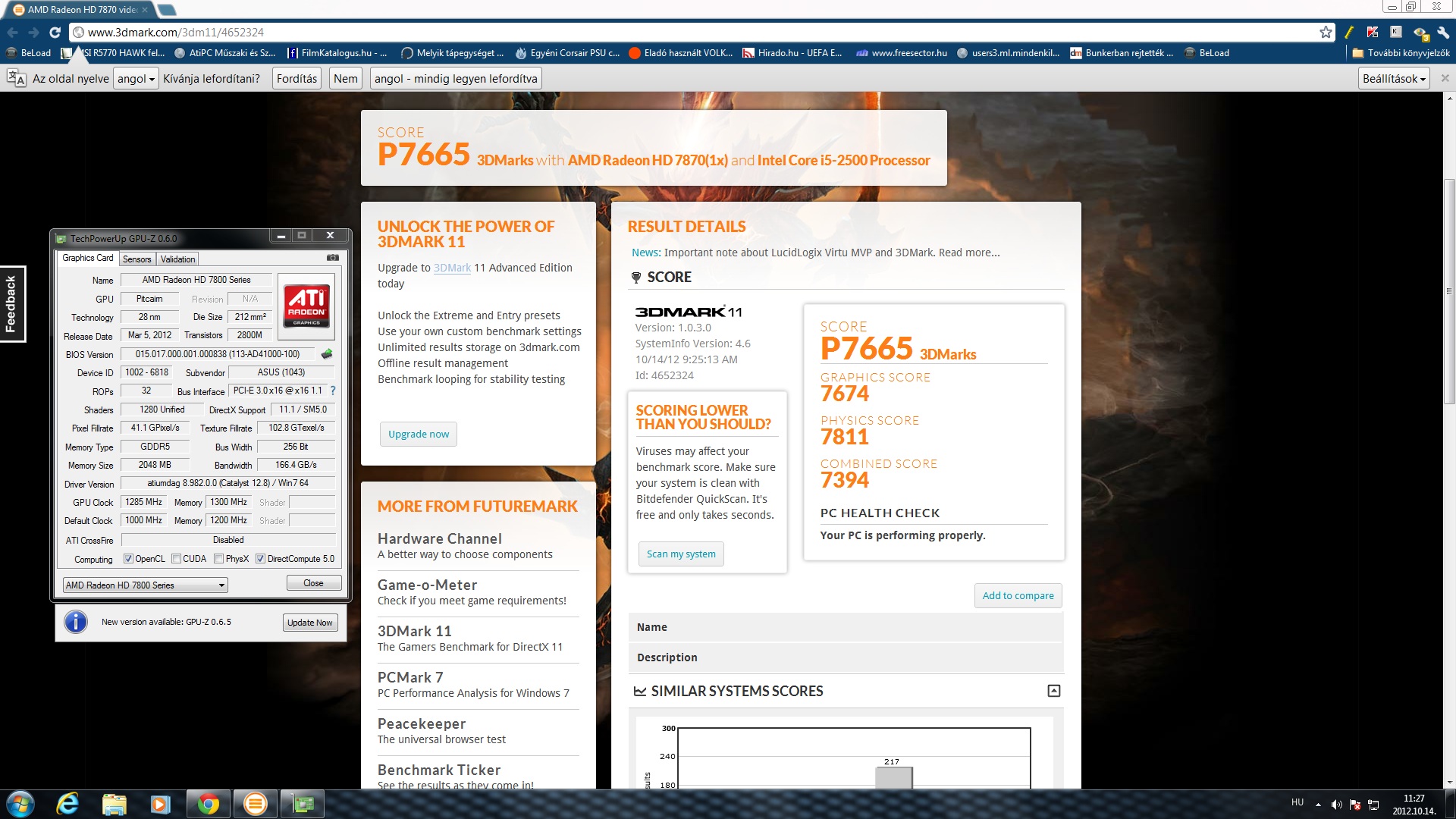Select the Graphics Card tab in GPU-Z
The image size is (1456, 819).
pos(88,258)
